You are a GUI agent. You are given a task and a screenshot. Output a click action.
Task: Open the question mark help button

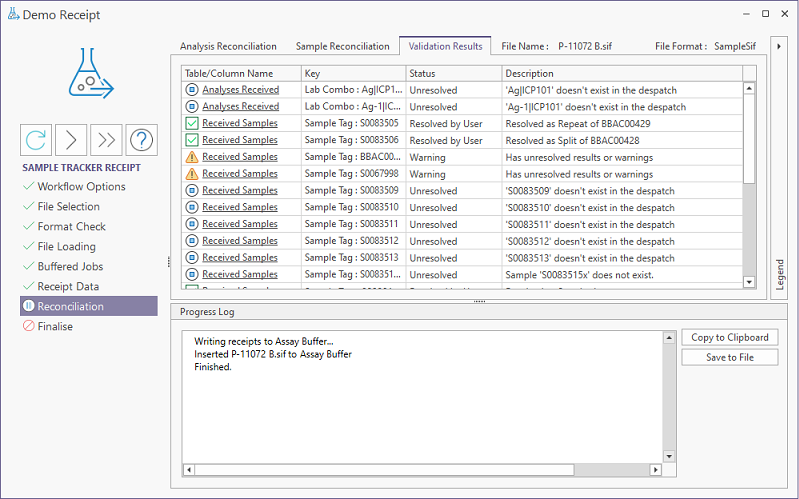pyautogui.click(x=141, y=140)
